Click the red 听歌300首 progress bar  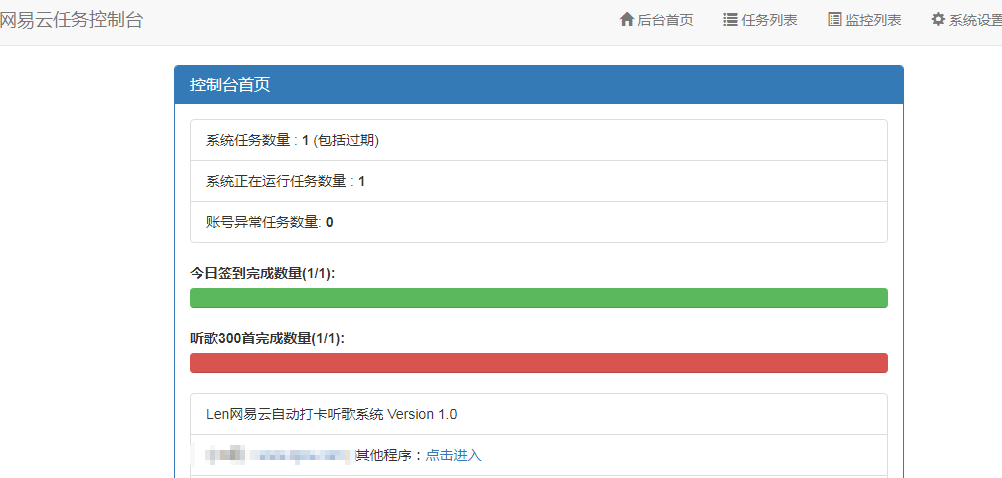[x=538, y=363]
